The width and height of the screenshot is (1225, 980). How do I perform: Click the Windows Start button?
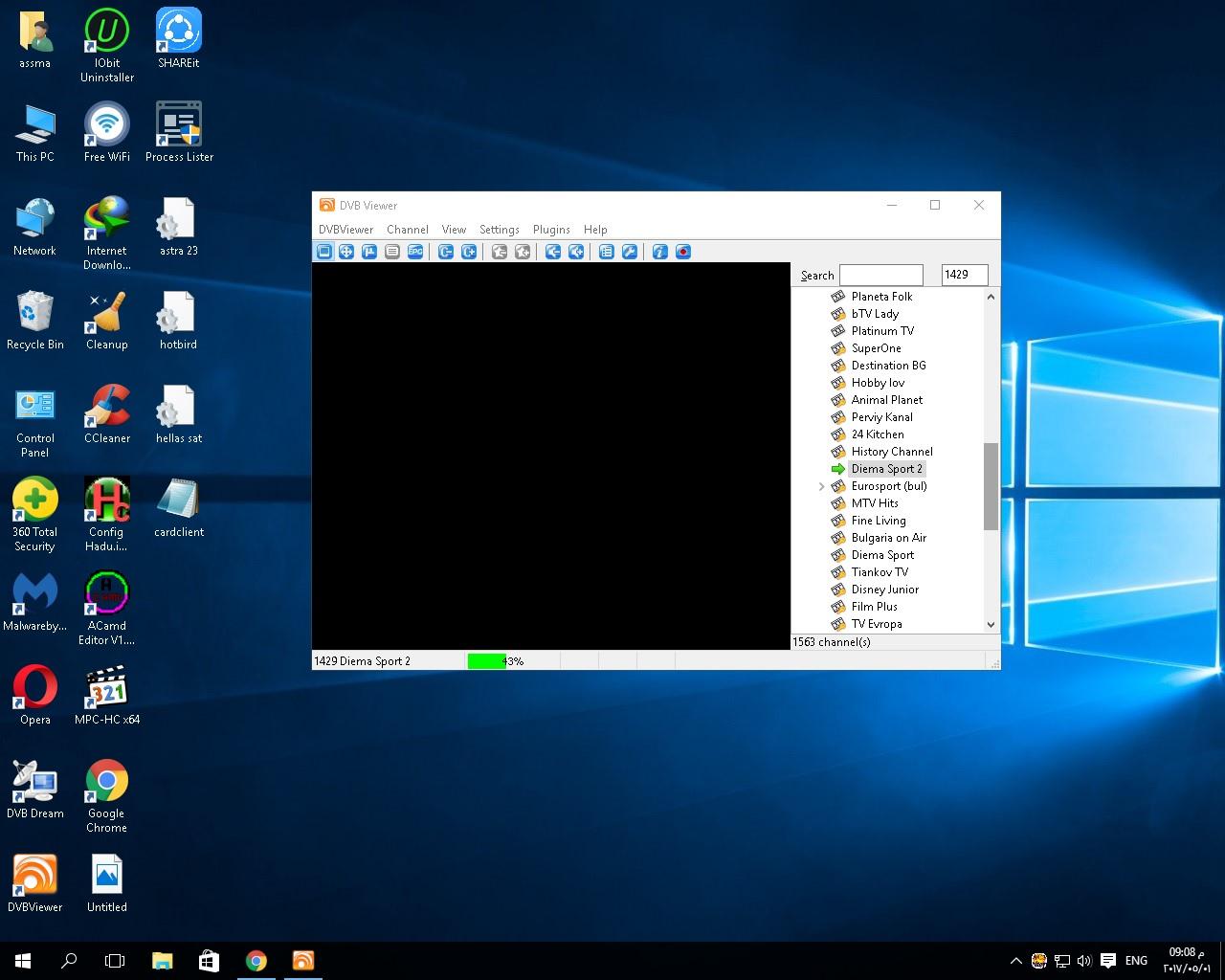point(23,961)
